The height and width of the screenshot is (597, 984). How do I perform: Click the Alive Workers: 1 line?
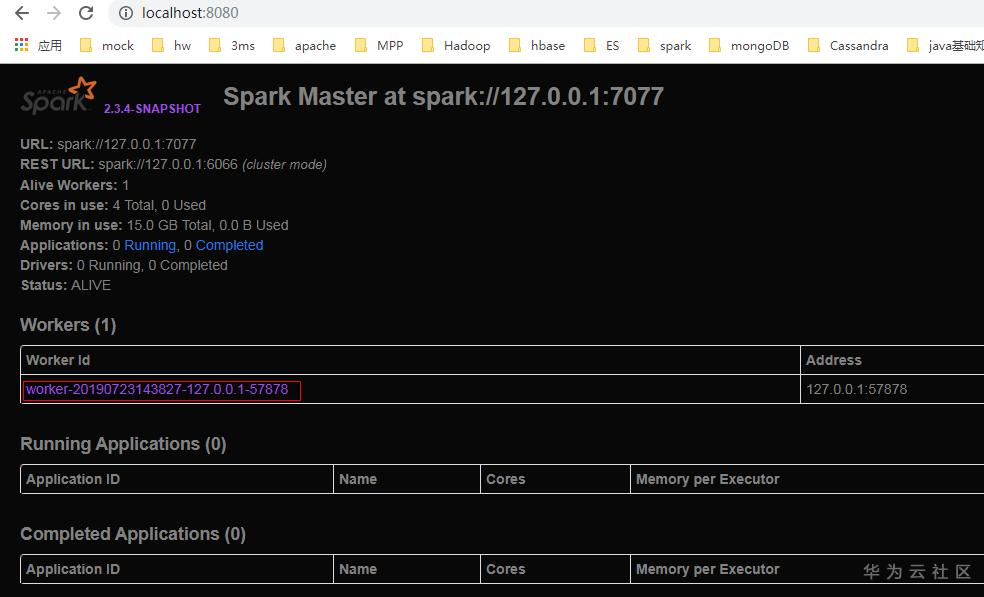tap(75, 185)
